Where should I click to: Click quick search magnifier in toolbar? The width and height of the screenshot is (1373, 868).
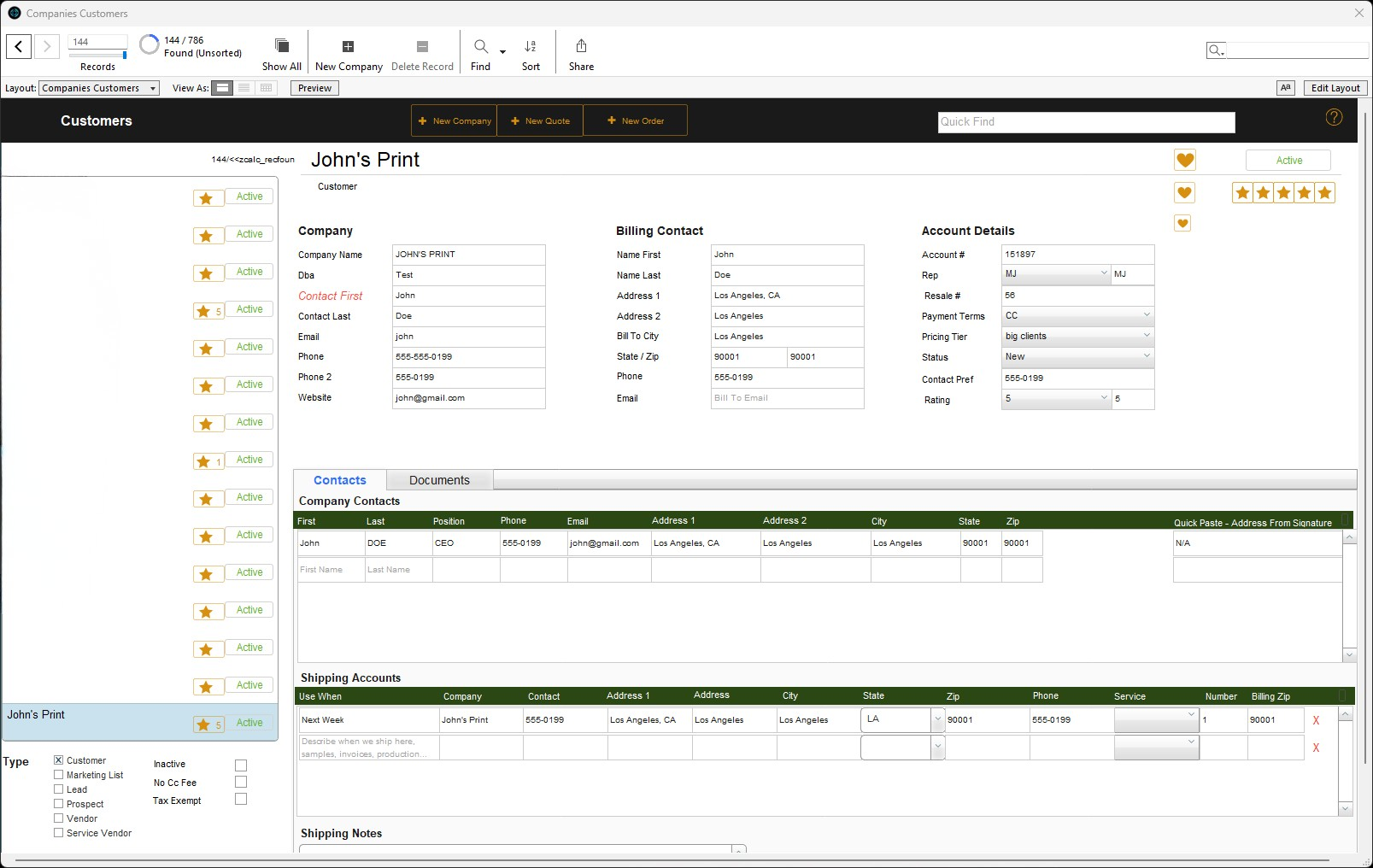tap(1216, 50)
